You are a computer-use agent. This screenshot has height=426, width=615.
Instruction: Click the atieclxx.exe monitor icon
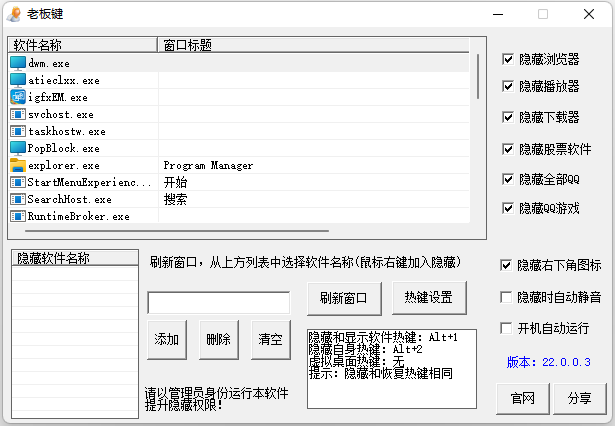[x=18, y=80]
